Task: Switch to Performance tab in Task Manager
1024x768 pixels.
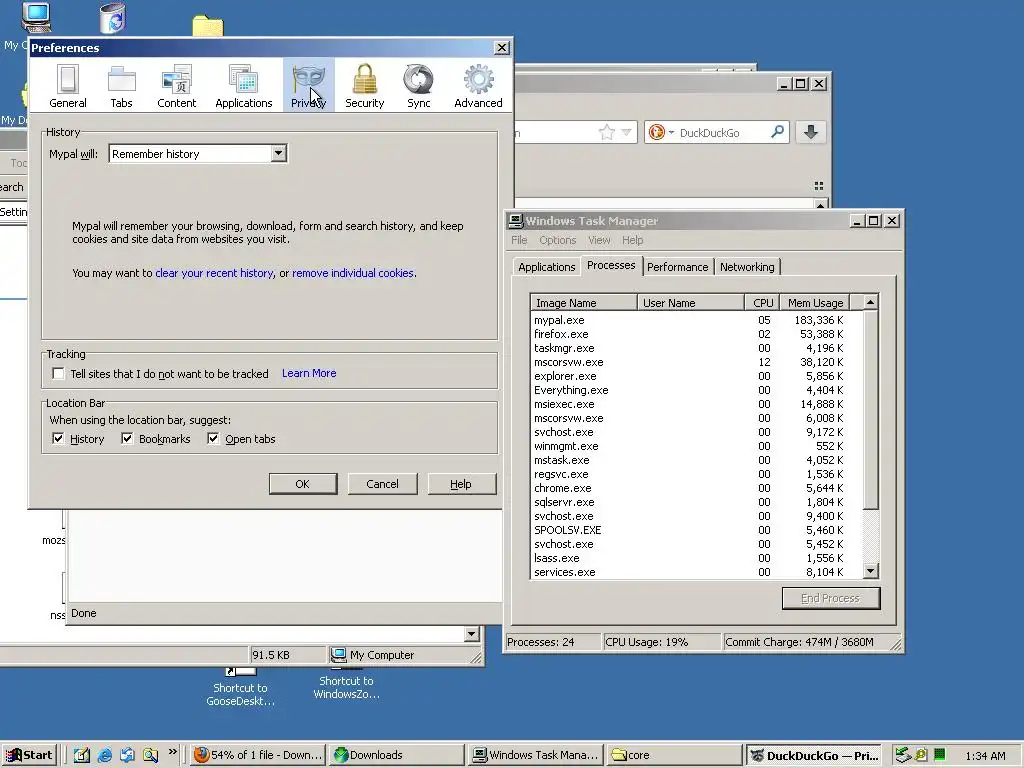Action: click(x=677, y=266)
